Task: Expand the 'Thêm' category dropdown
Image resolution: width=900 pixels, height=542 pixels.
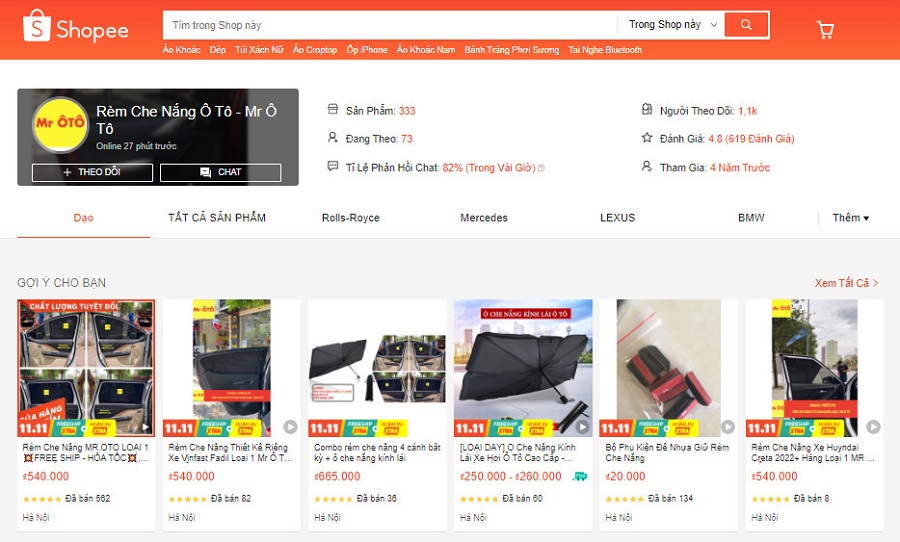Action: (x=851, y=218)
